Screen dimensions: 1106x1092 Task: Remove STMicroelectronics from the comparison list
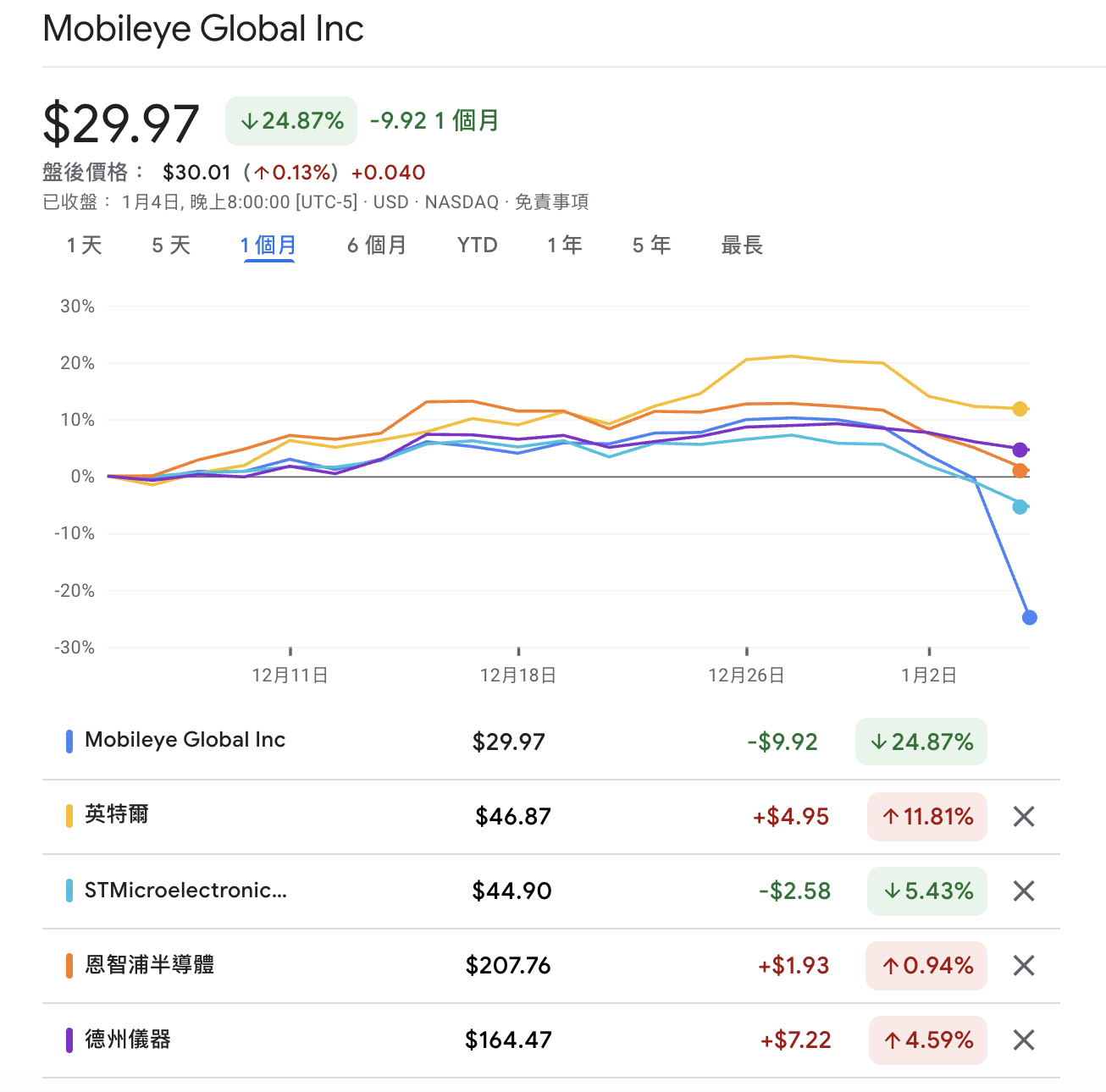click(x=1024, y=891)
